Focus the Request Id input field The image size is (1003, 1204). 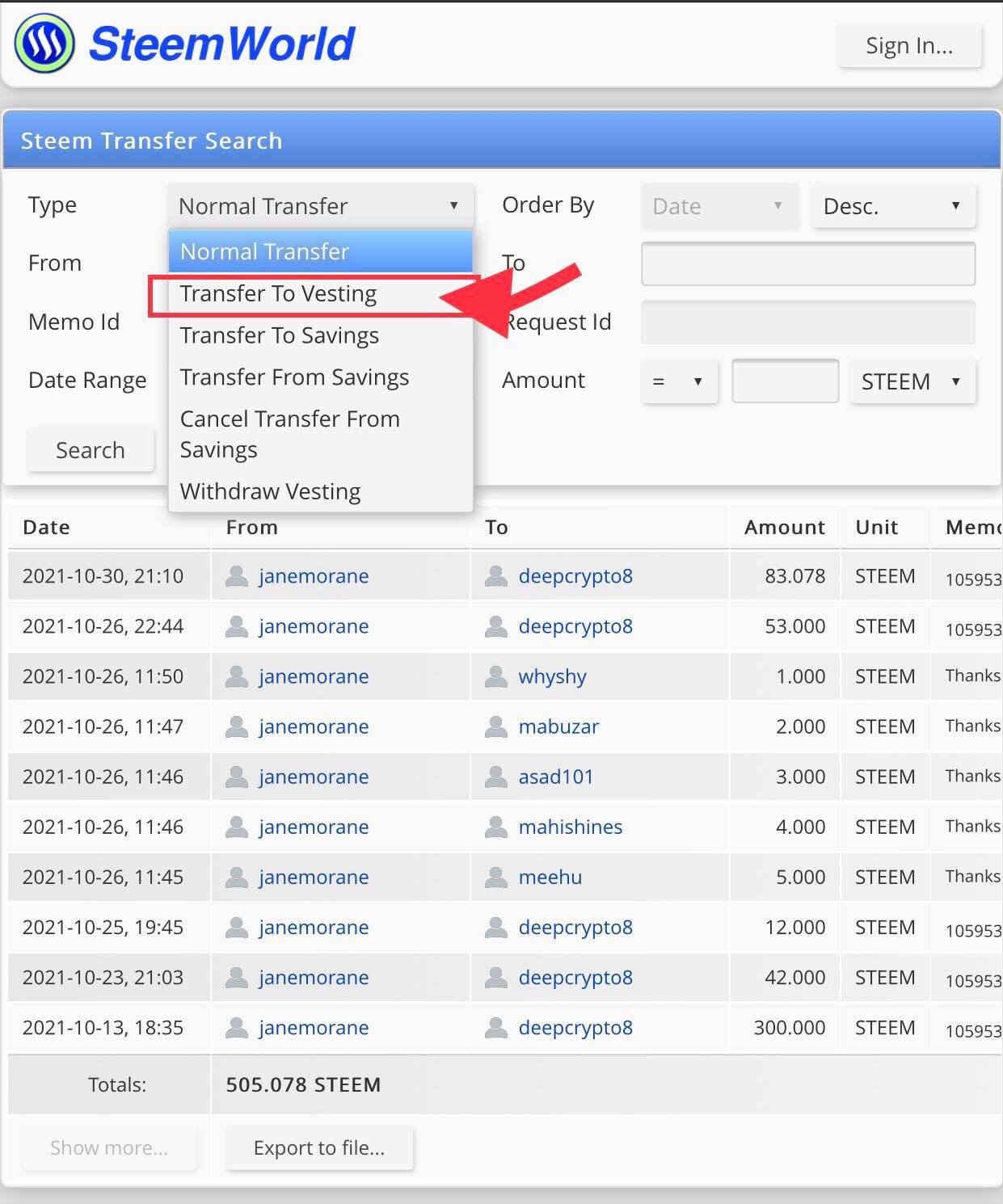point(808,322)
